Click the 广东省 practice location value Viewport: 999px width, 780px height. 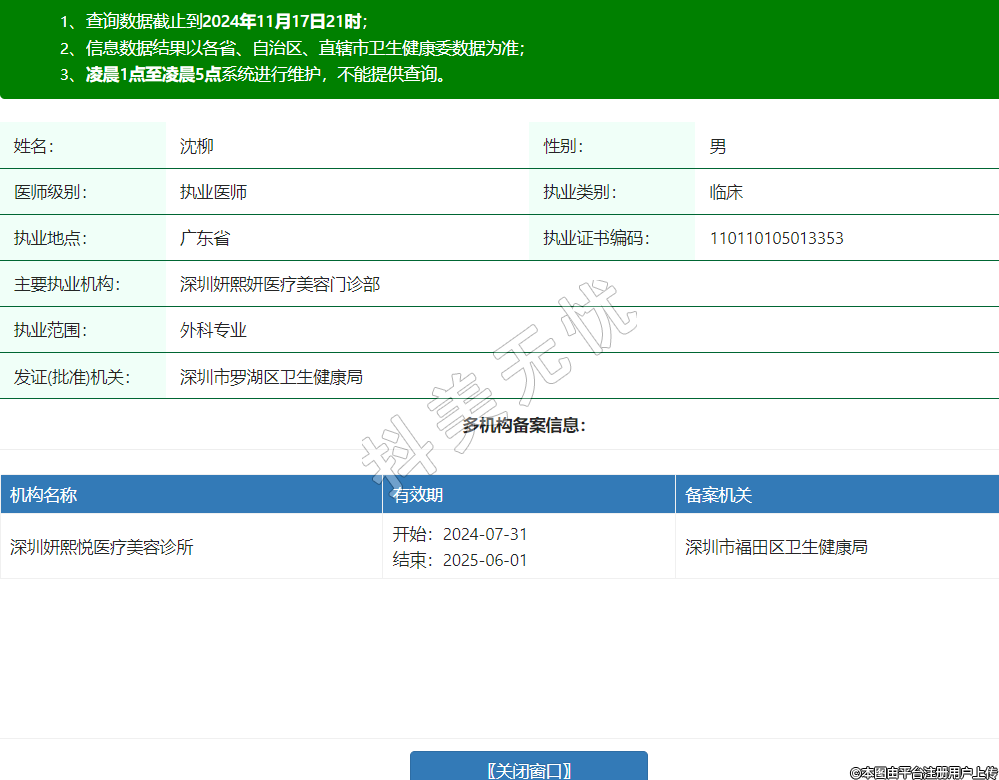click(205, 238)
